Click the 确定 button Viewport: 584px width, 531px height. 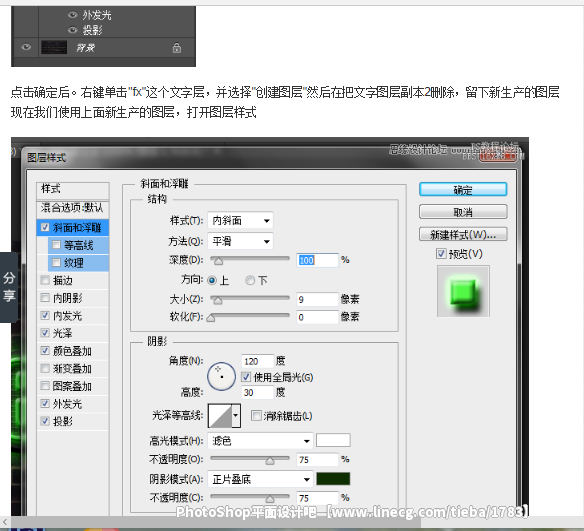(463, 190)
